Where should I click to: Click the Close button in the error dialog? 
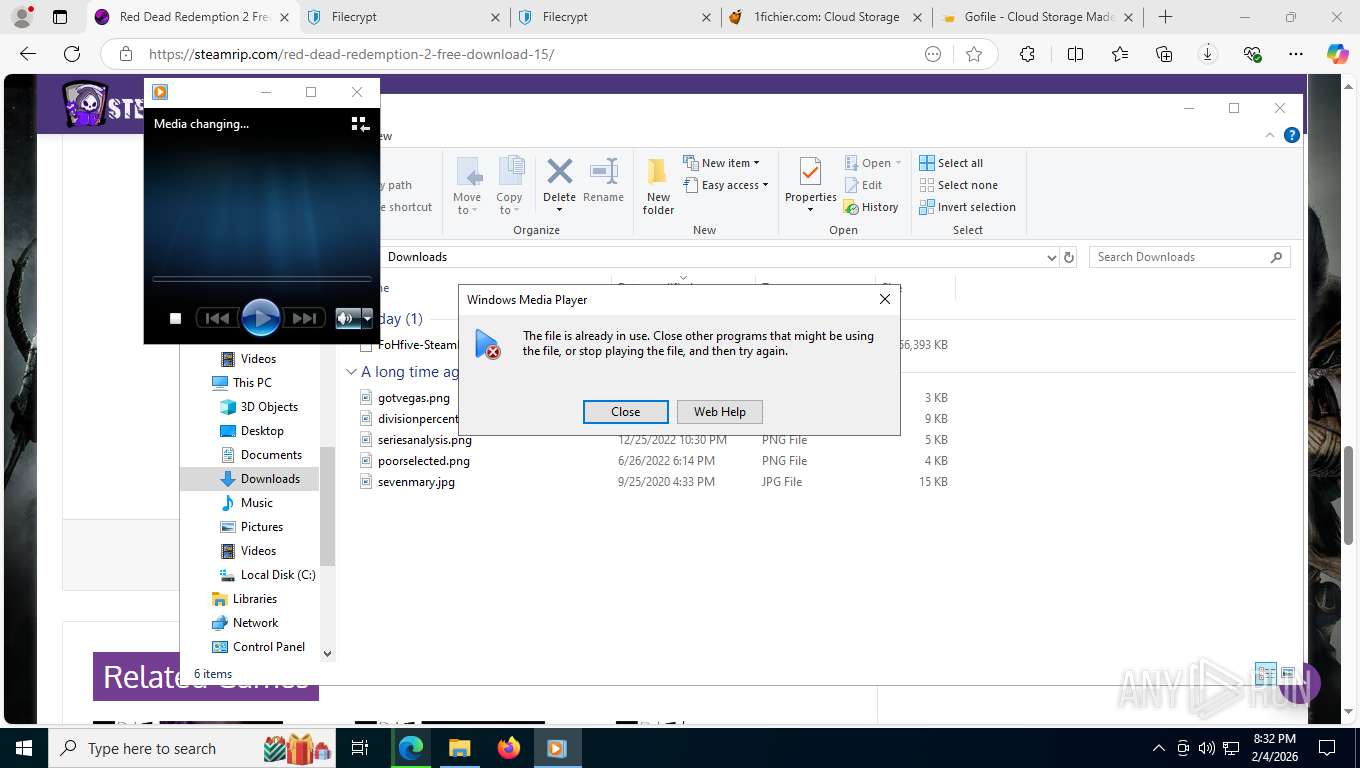pos(626,411)
